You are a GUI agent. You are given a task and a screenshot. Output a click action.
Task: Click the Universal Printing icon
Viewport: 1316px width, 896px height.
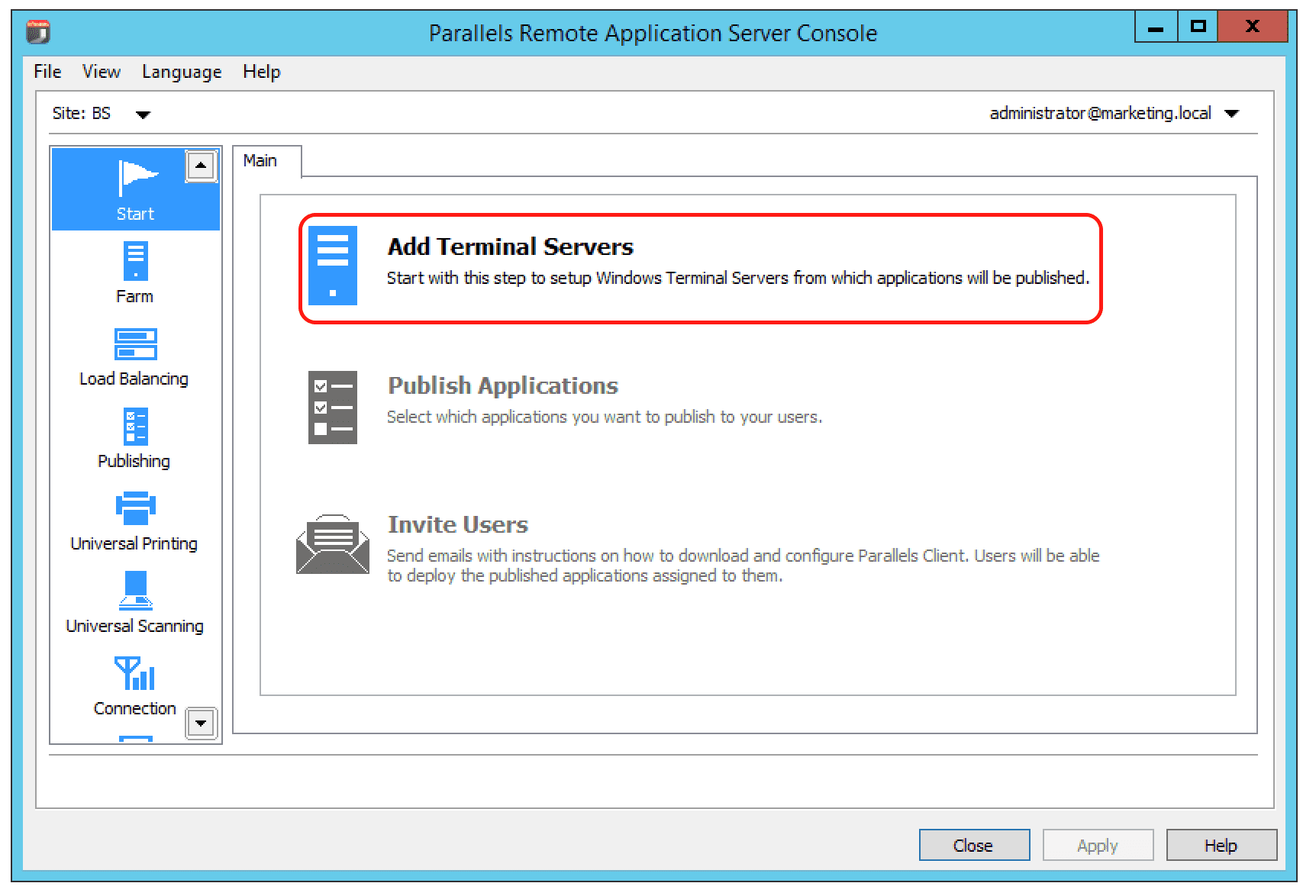[x=134, y=510]
